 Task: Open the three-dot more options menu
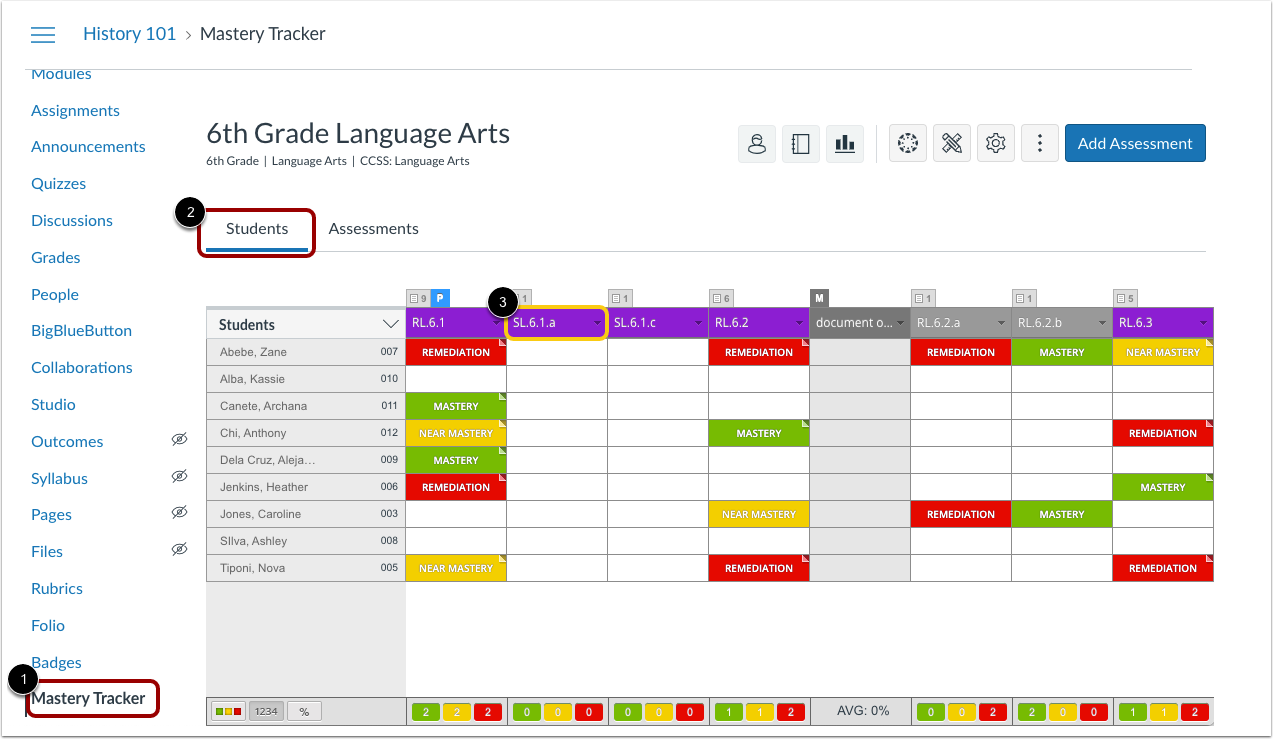(1039, 143)
